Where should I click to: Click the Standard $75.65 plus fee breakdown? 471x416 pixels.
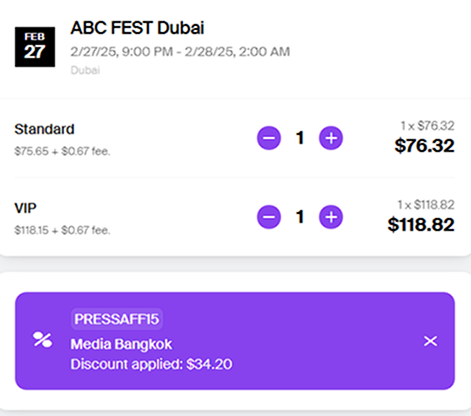pyautogui.click(x=62, y=151)
